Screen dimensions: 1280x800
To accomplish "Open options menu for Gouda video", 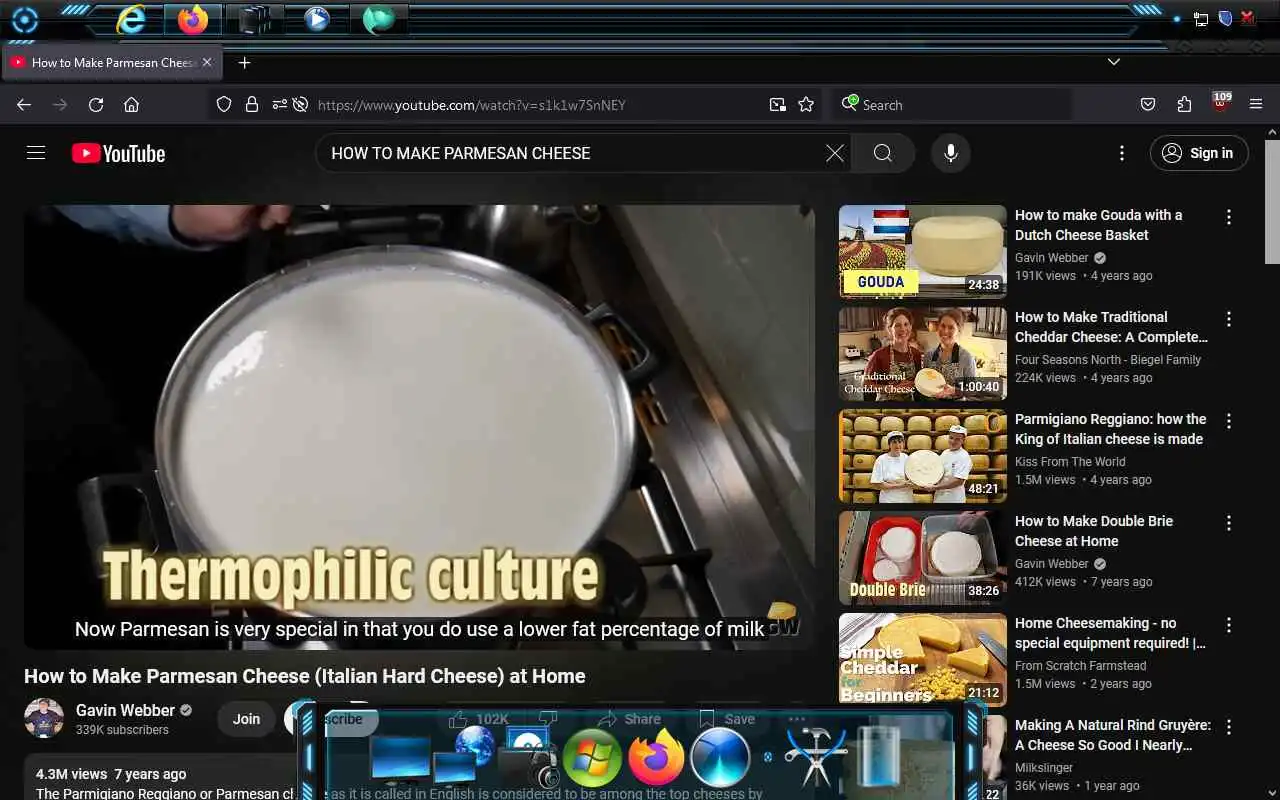I will click(1229, 217).
